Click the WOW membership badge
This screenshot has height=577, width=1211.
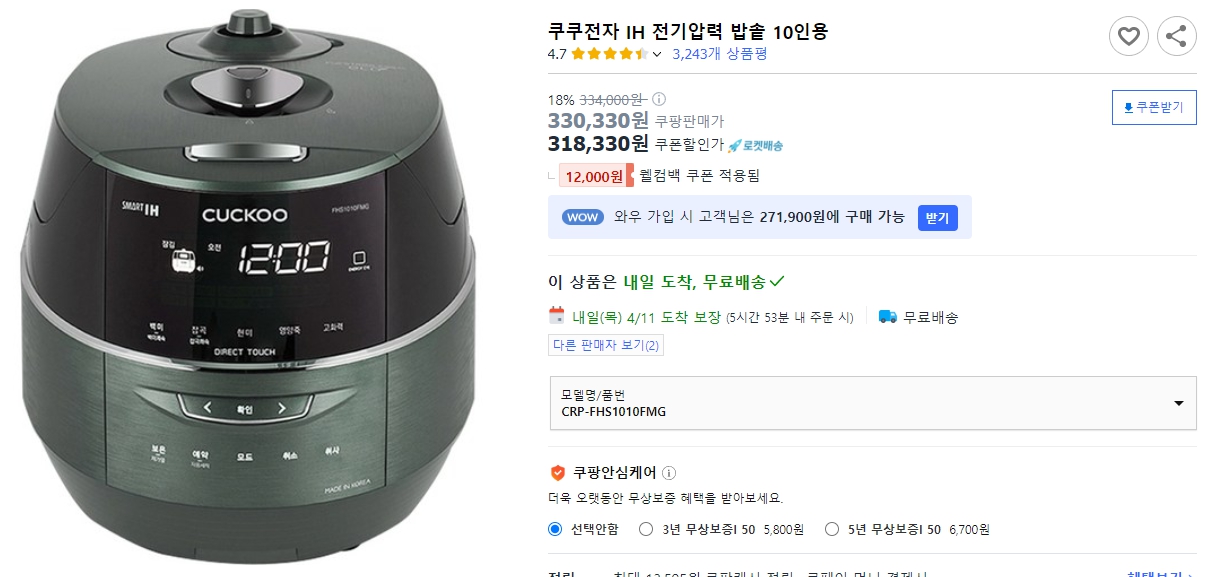(x=582, y=217)
